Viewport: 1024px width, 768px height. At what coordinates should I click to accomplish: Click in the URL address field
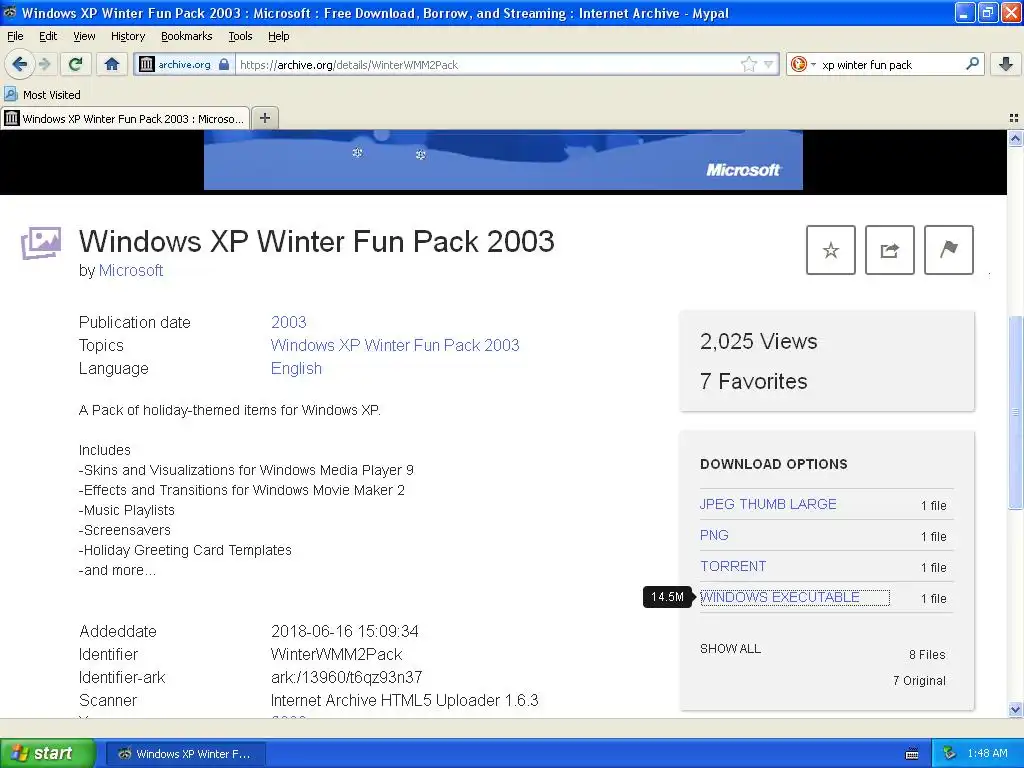pos(487,64)
